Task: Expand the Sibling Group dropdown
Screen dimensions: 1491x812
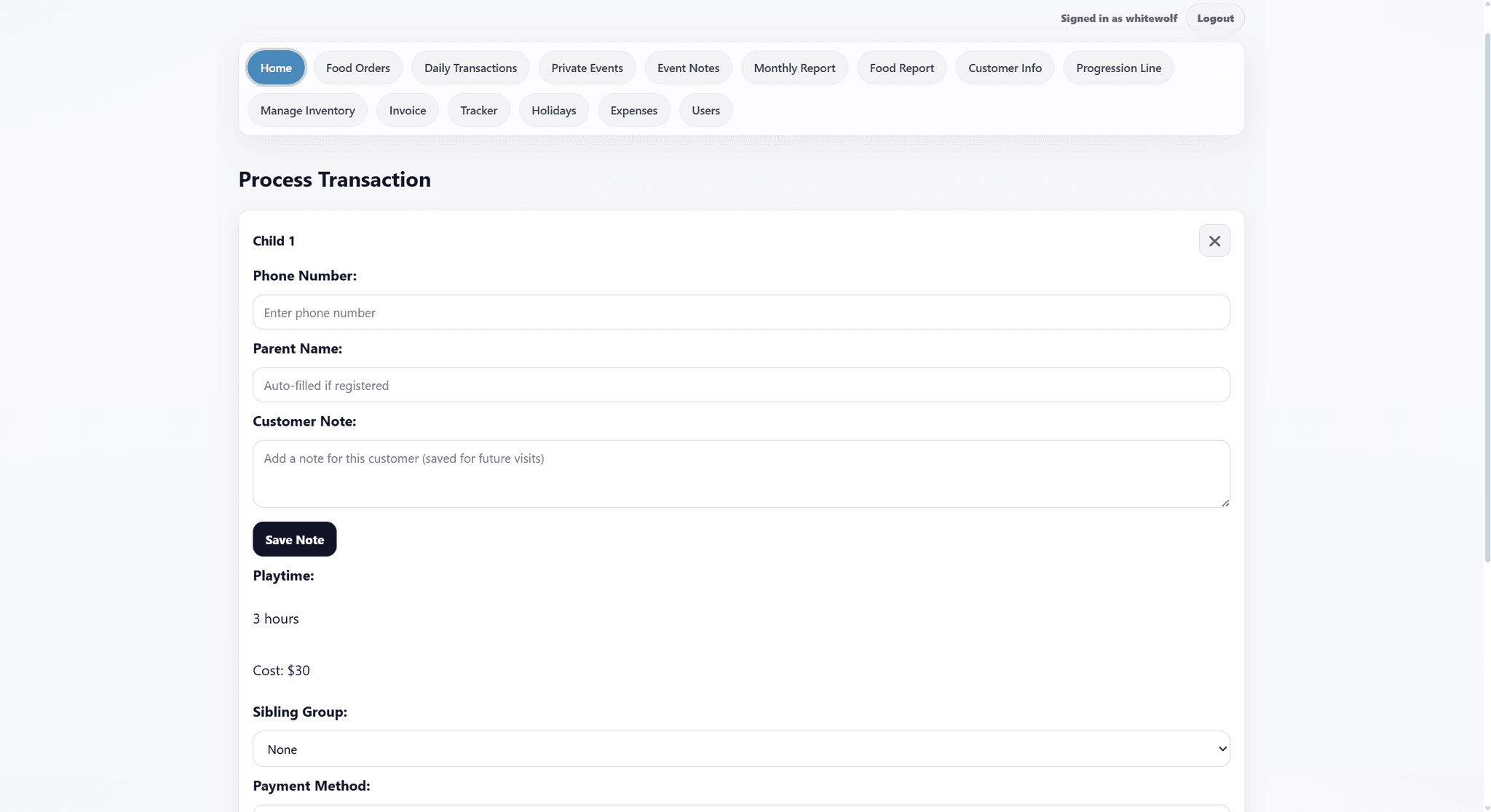Action: pos(740,749)
